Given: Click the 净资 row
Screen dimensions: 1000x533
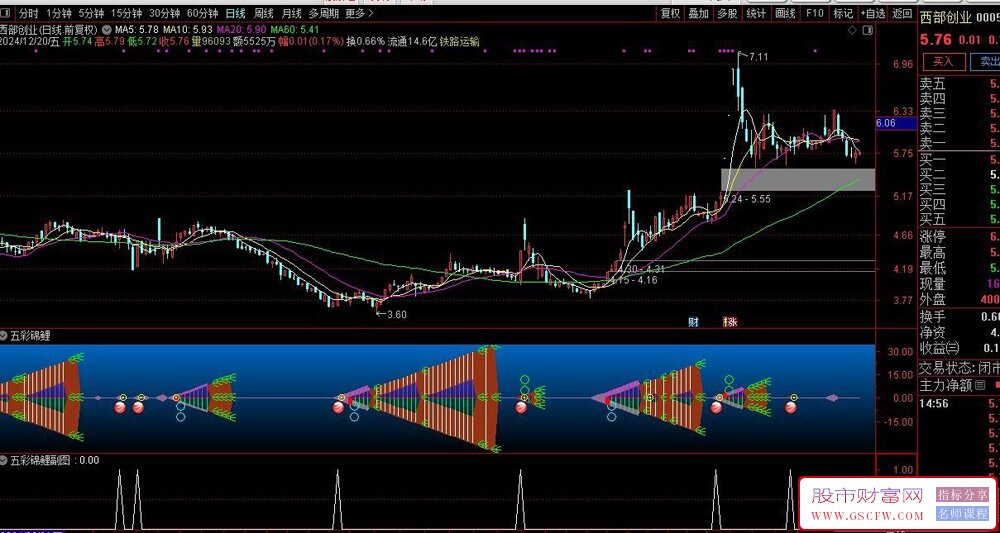Looking at the screenshot, I should pyautogui.click(x=959, y=332).
